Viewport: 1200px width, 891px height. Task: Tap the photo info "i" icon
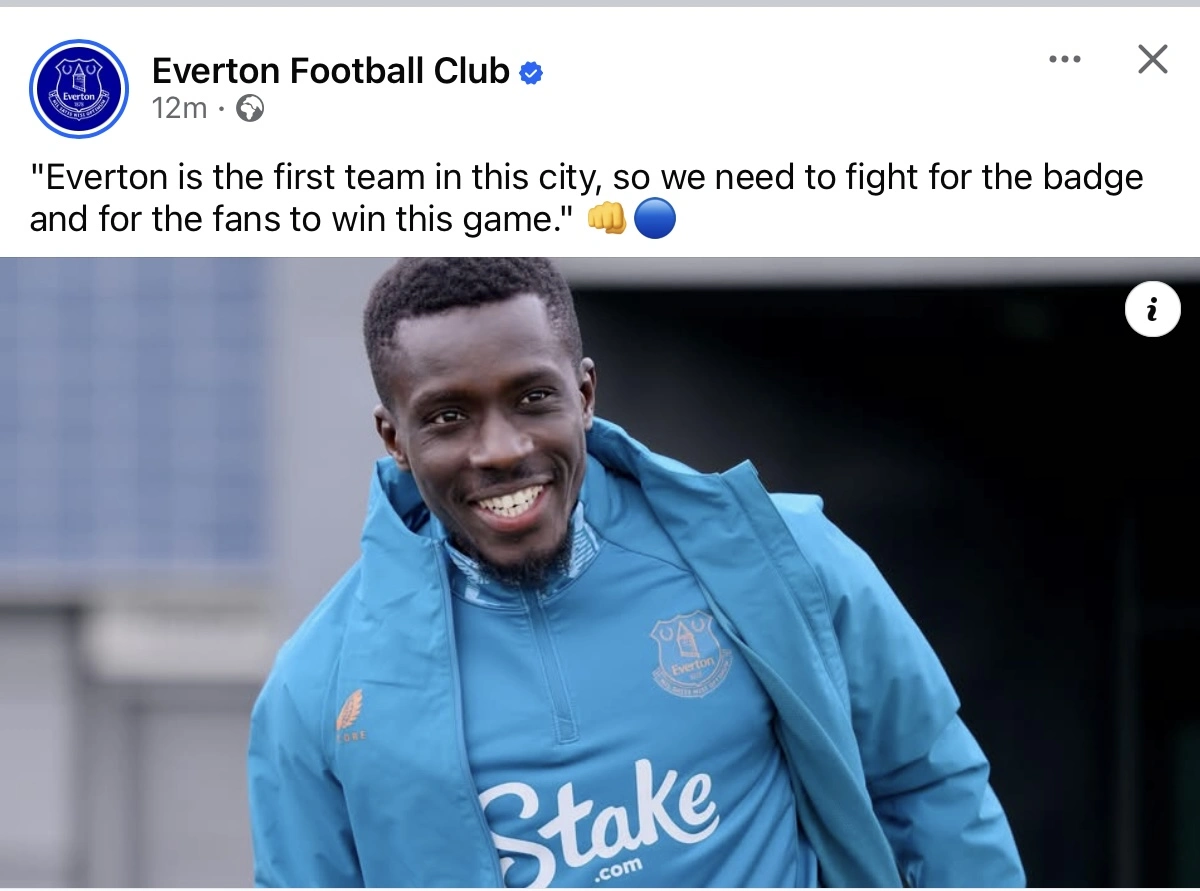1152,311
